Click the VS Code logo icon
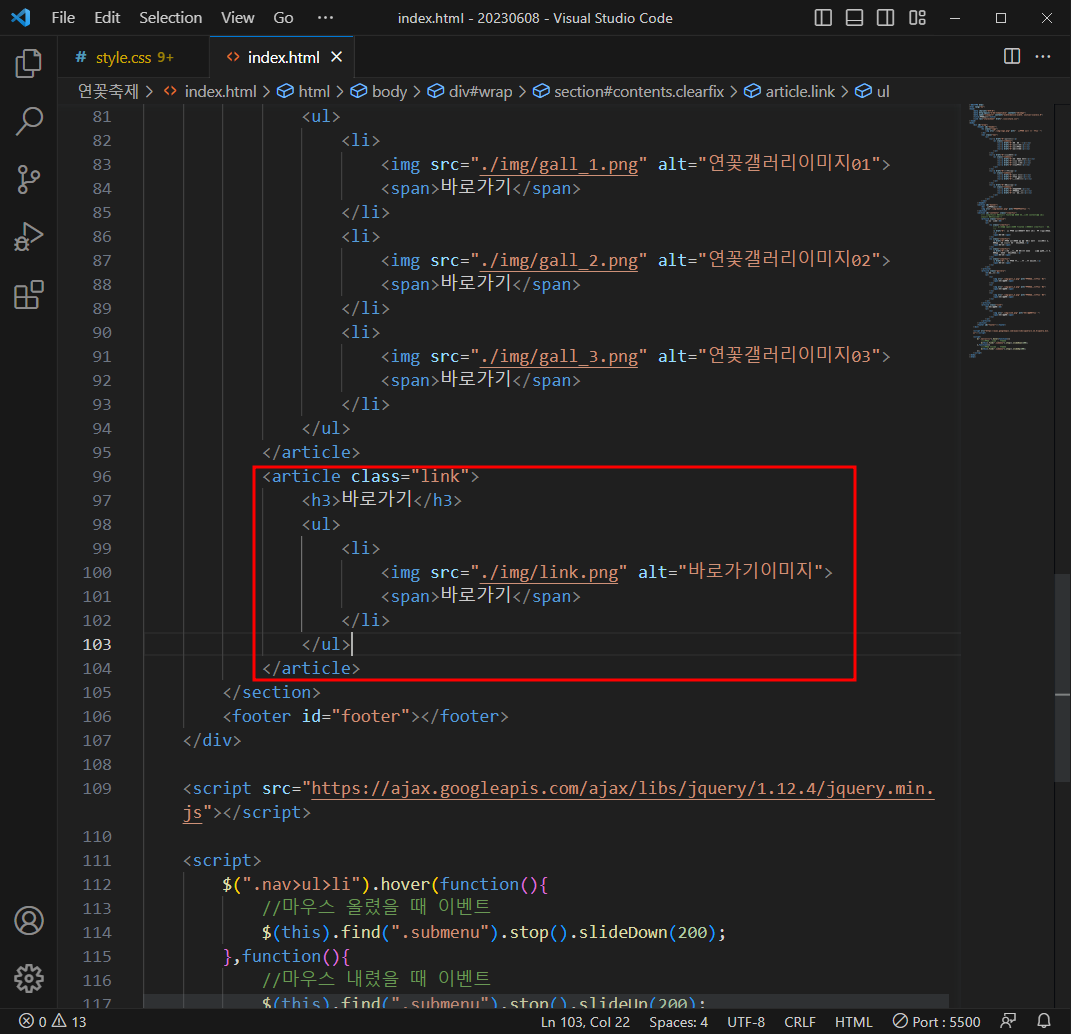This screenshot has height=1034, width=1071. [20, 17]
